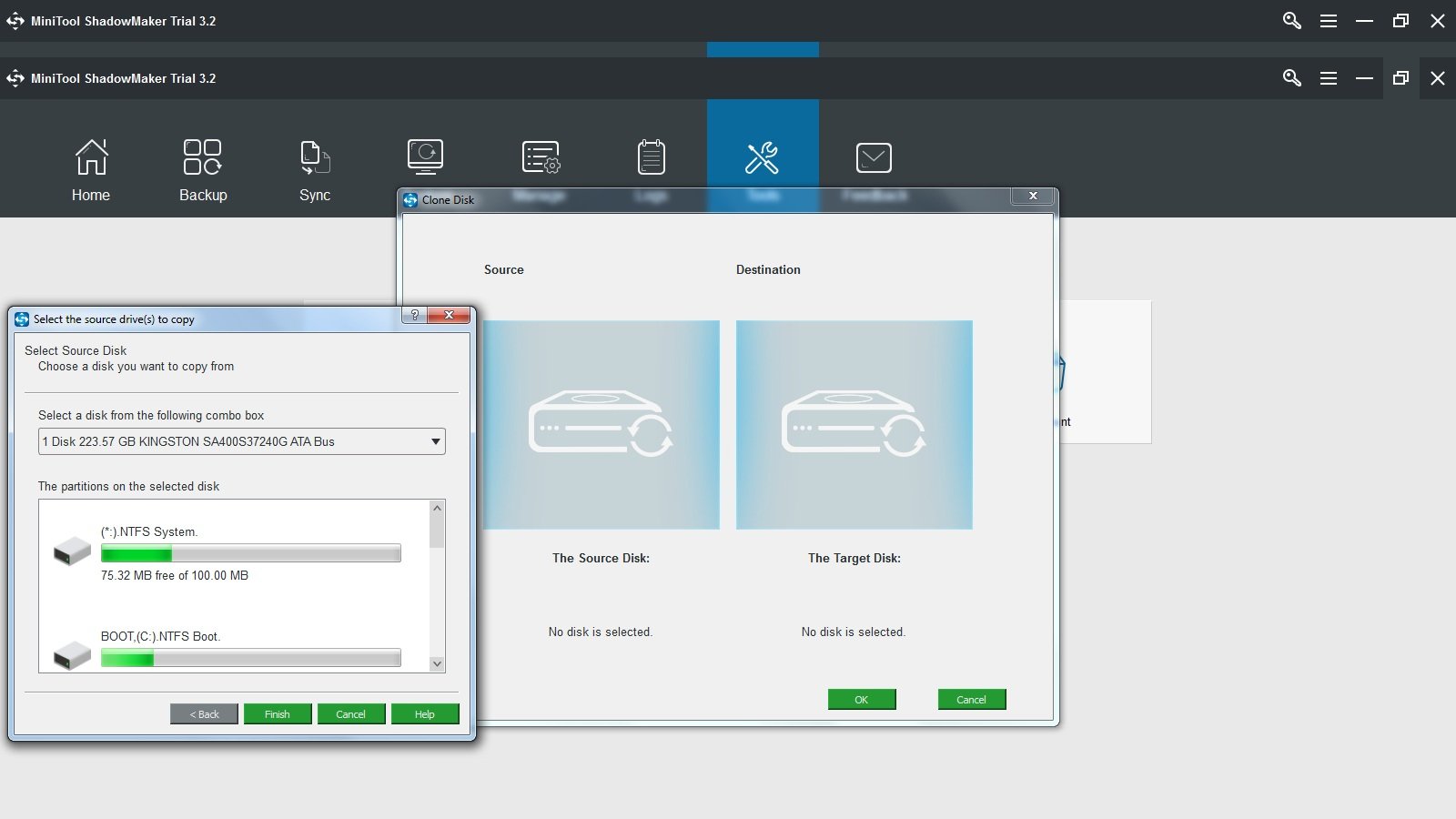
Task: Open the Restore monitor icon
Action: pos(426,157)
